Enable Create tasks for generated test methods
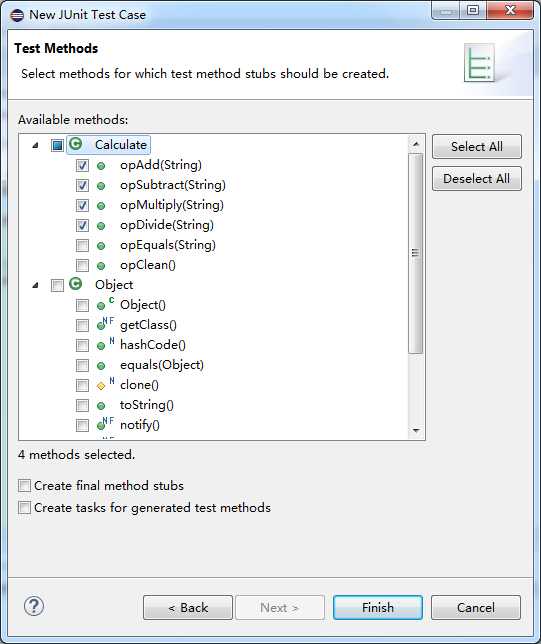541x644 pixels. click(x=24, y=508)
